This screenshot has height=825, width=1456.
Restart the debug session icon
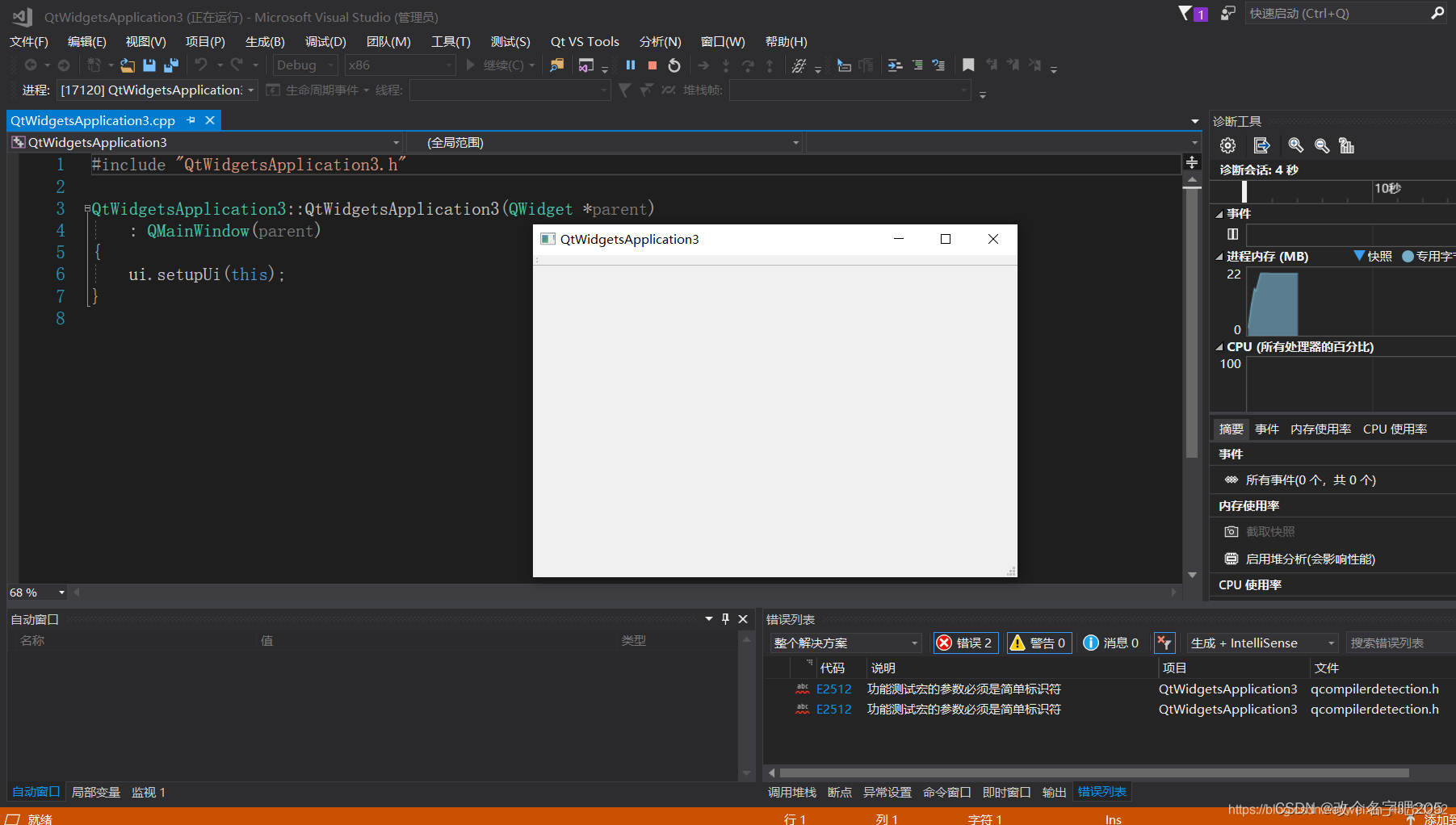coord(674,65)
